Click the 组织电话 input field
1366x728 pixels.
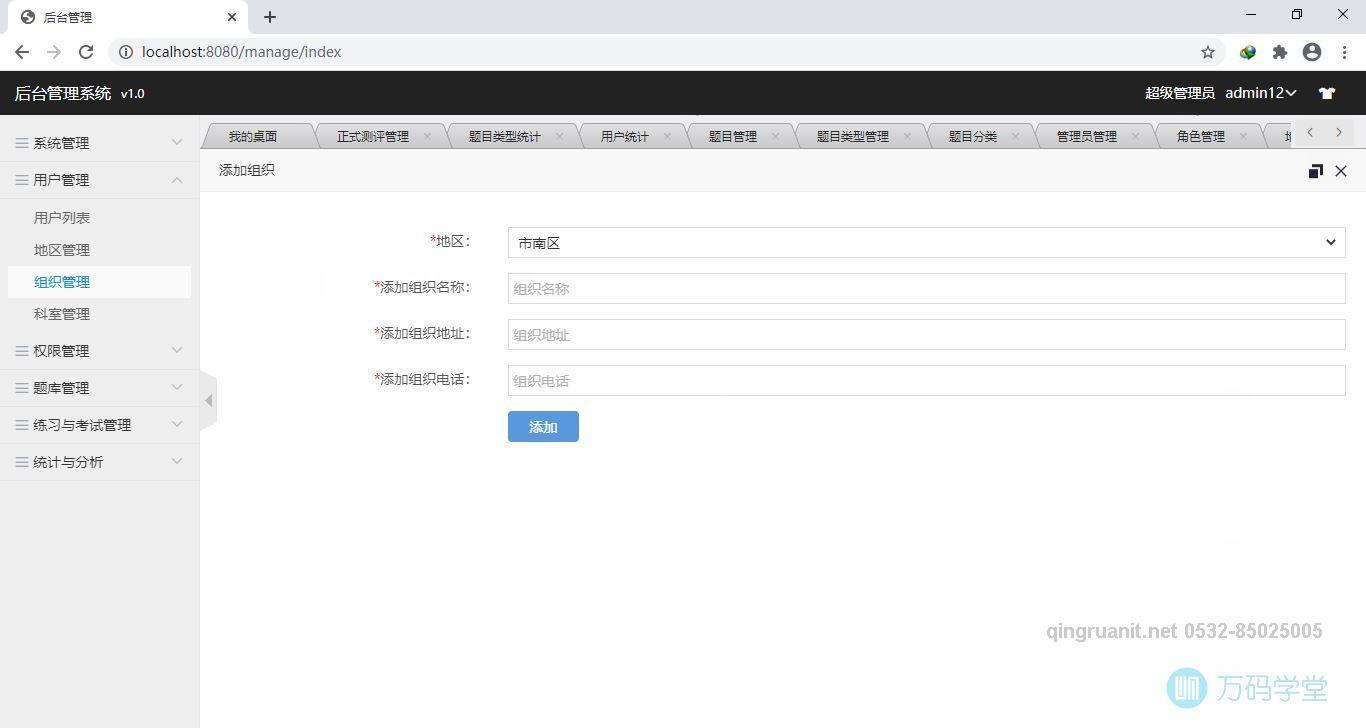(x=925, y=380)
